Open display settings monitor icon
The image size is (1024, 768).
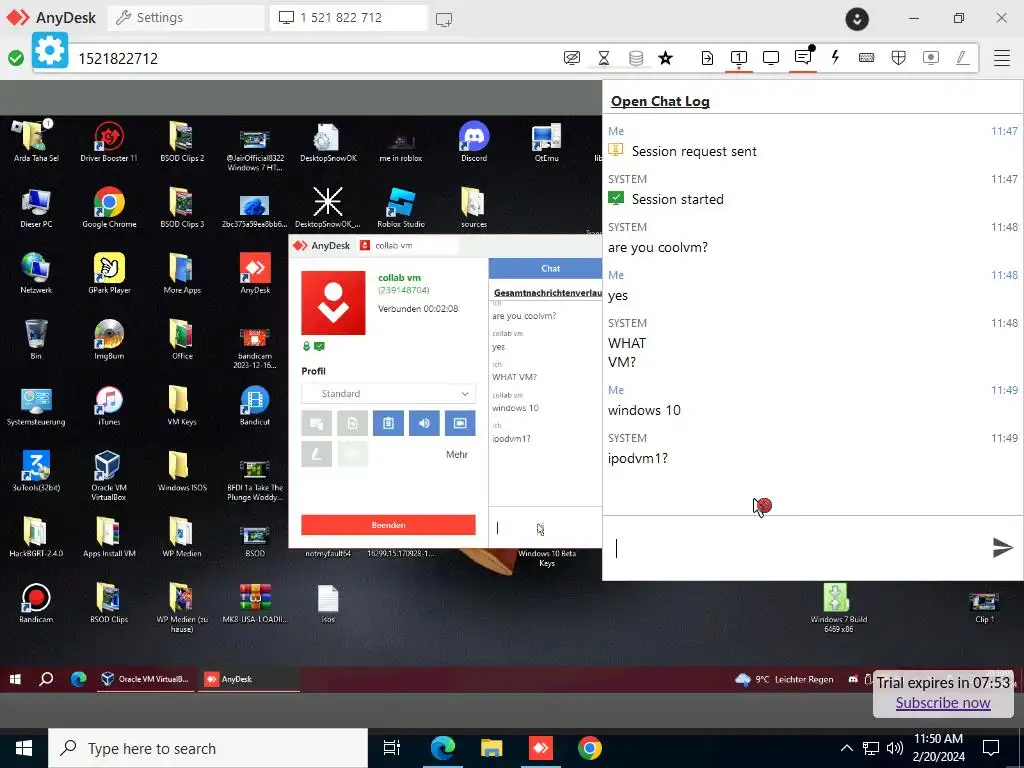click(771, 58)
